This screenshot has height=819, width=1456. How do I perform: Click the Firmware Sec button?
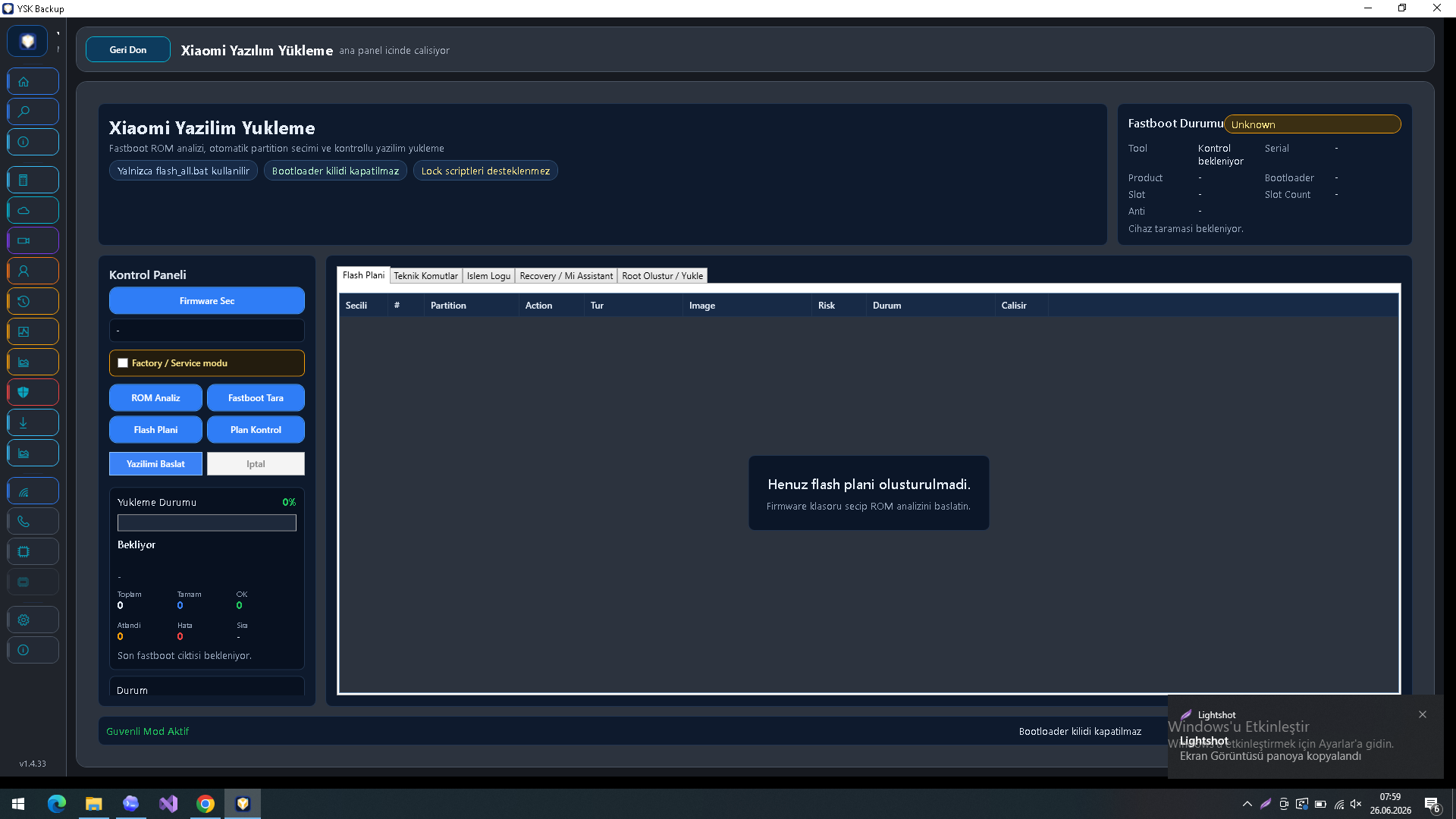(207, 301)
